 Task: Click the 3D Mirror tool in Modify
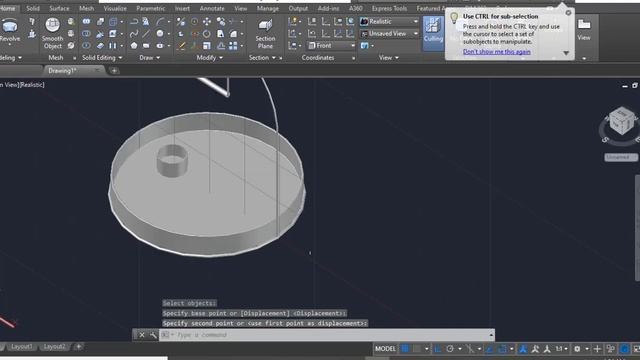point(181,22)
